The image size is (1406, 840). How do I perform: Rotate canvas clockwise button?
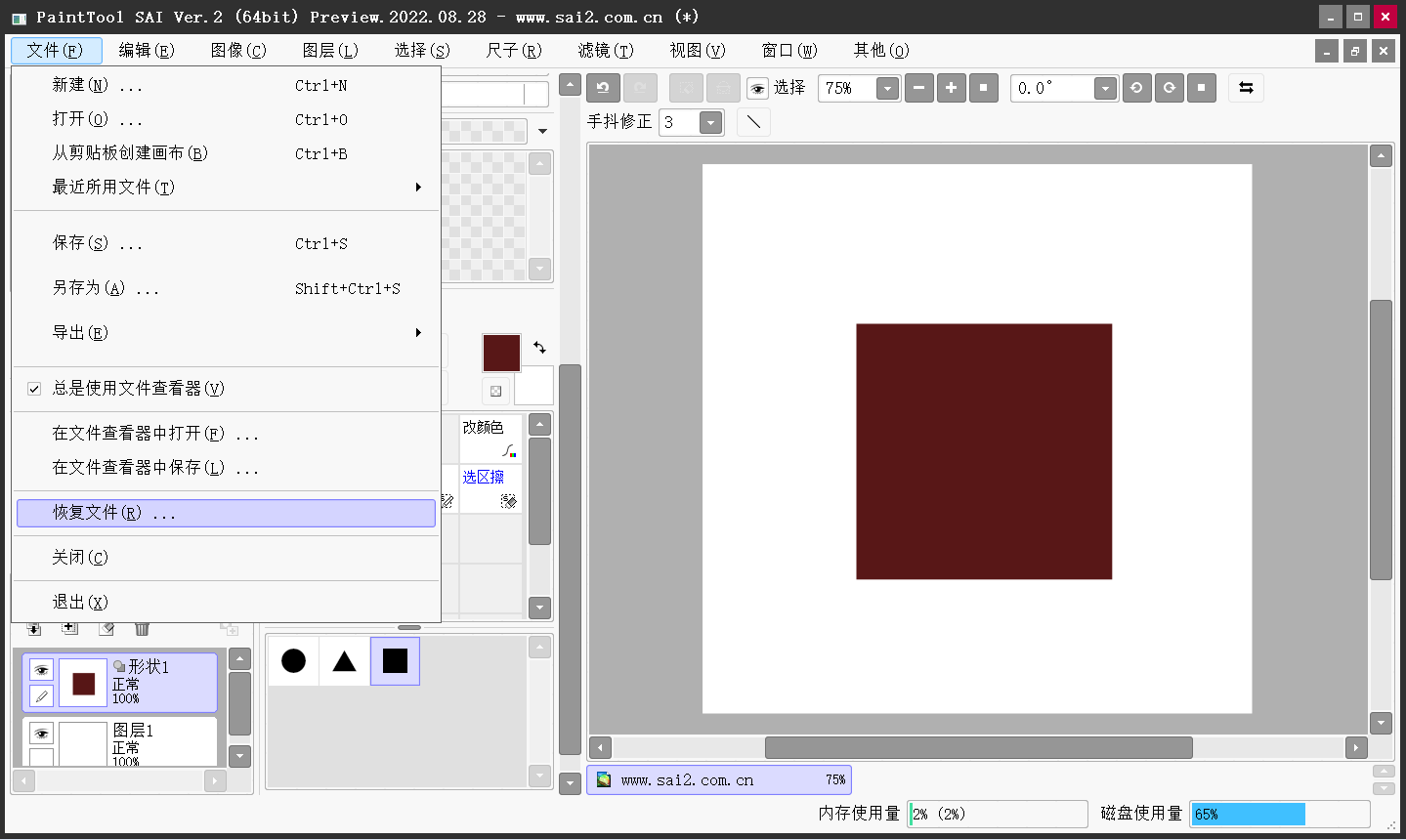1169,88
